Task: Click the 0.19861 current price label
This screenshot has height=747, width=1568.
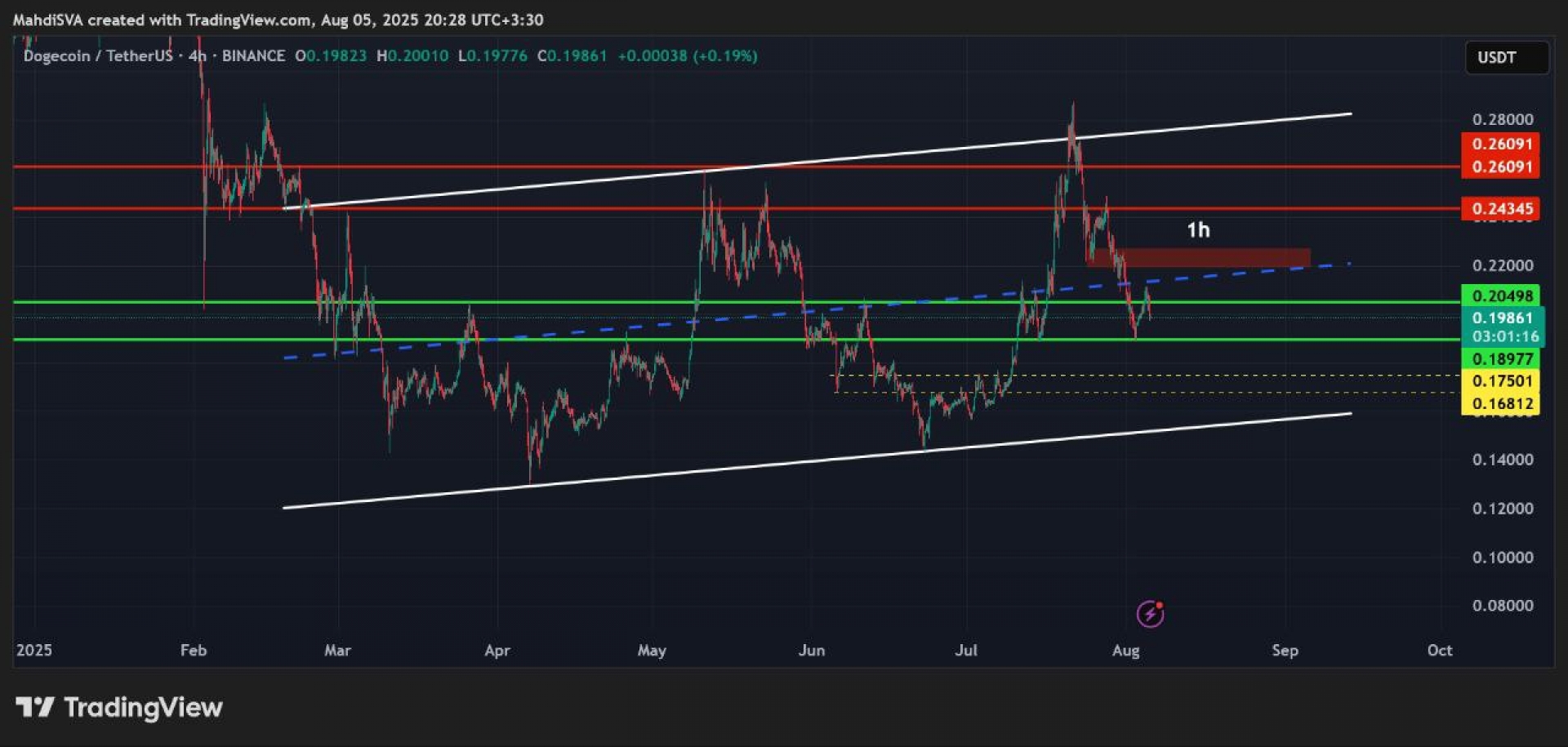Action: pos(1501,318)
